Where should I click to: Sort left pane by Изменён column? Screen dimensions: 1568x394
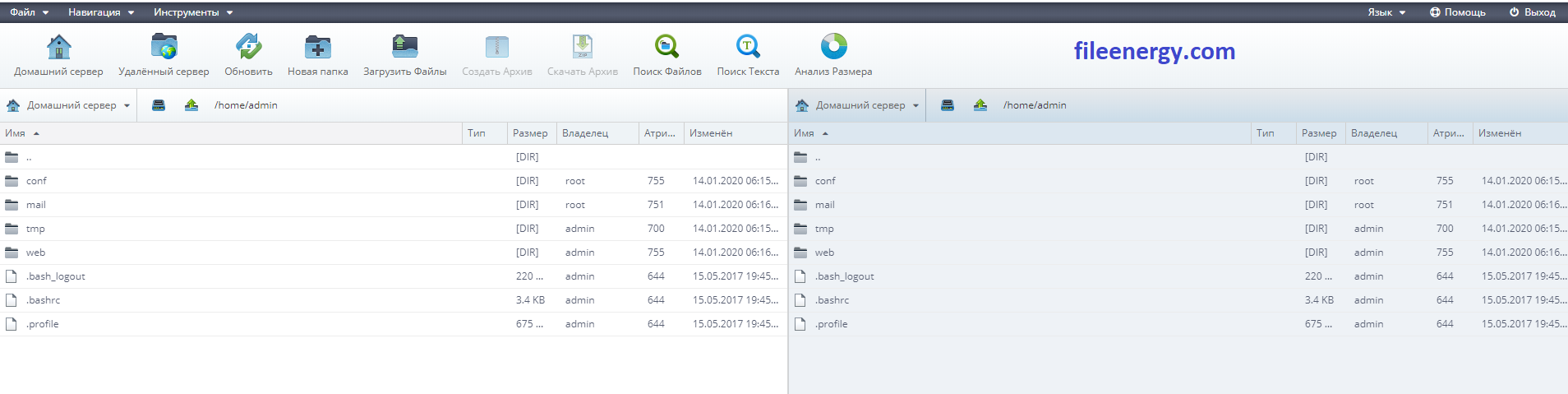click(x=736, y=133)
